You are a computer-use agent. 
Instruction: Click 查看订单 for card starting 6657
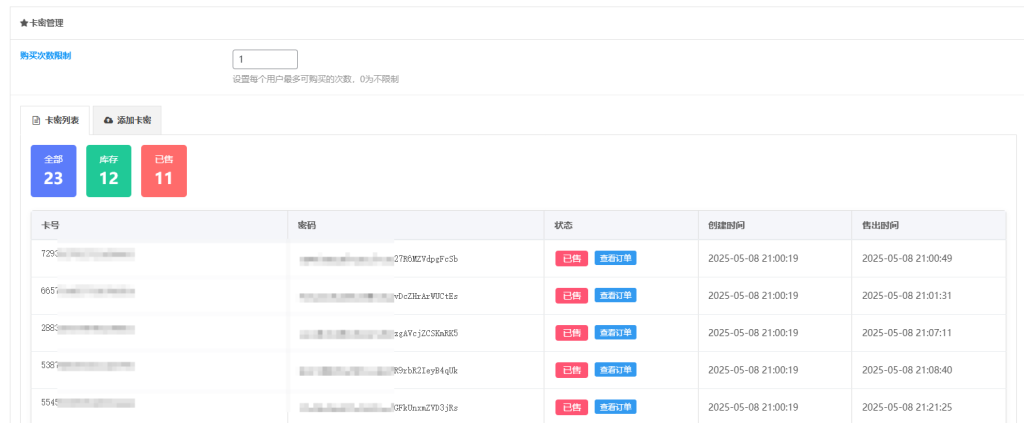coord(616,295)
